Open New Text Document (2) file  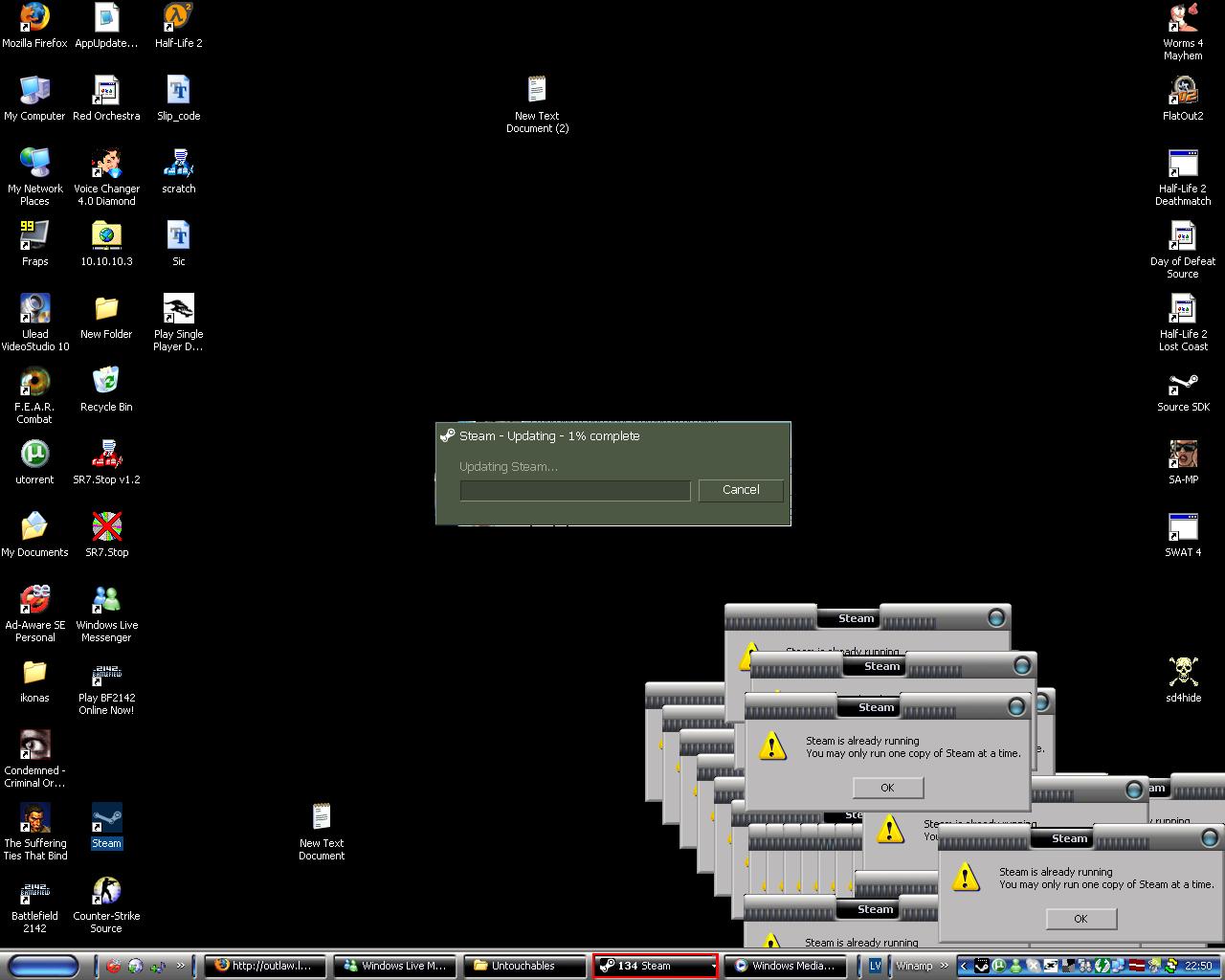click(537, 92)
